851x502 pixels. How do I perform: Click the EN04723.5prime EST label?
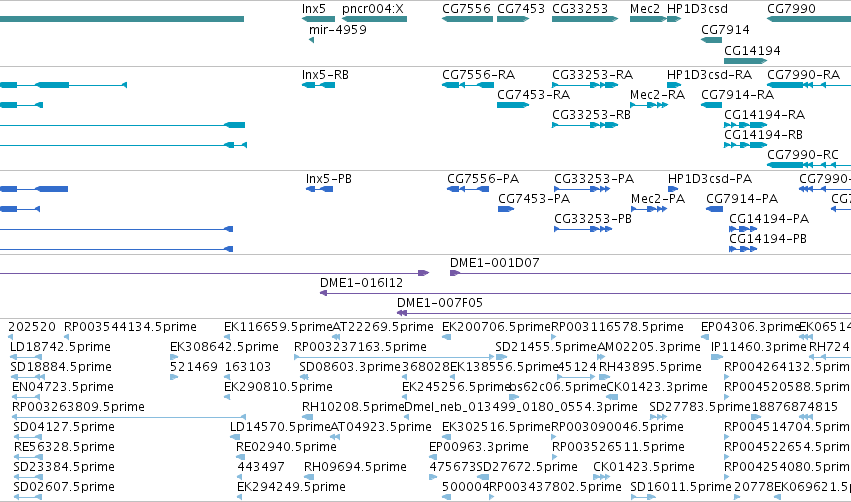click(63, 387)
